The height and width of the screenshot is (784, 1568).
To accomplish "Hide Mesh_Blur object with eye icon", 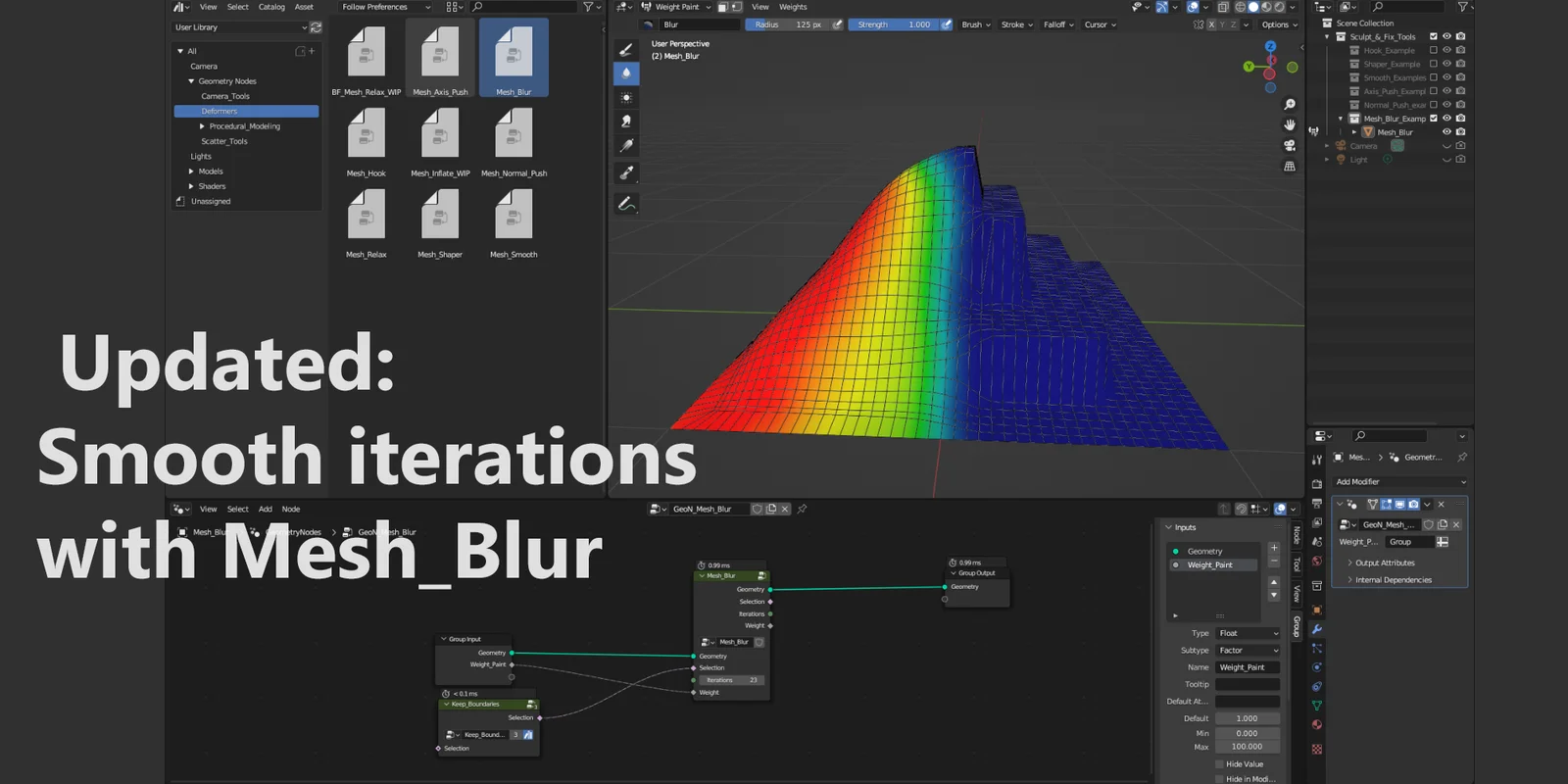I will click(x=1446, y=132).
